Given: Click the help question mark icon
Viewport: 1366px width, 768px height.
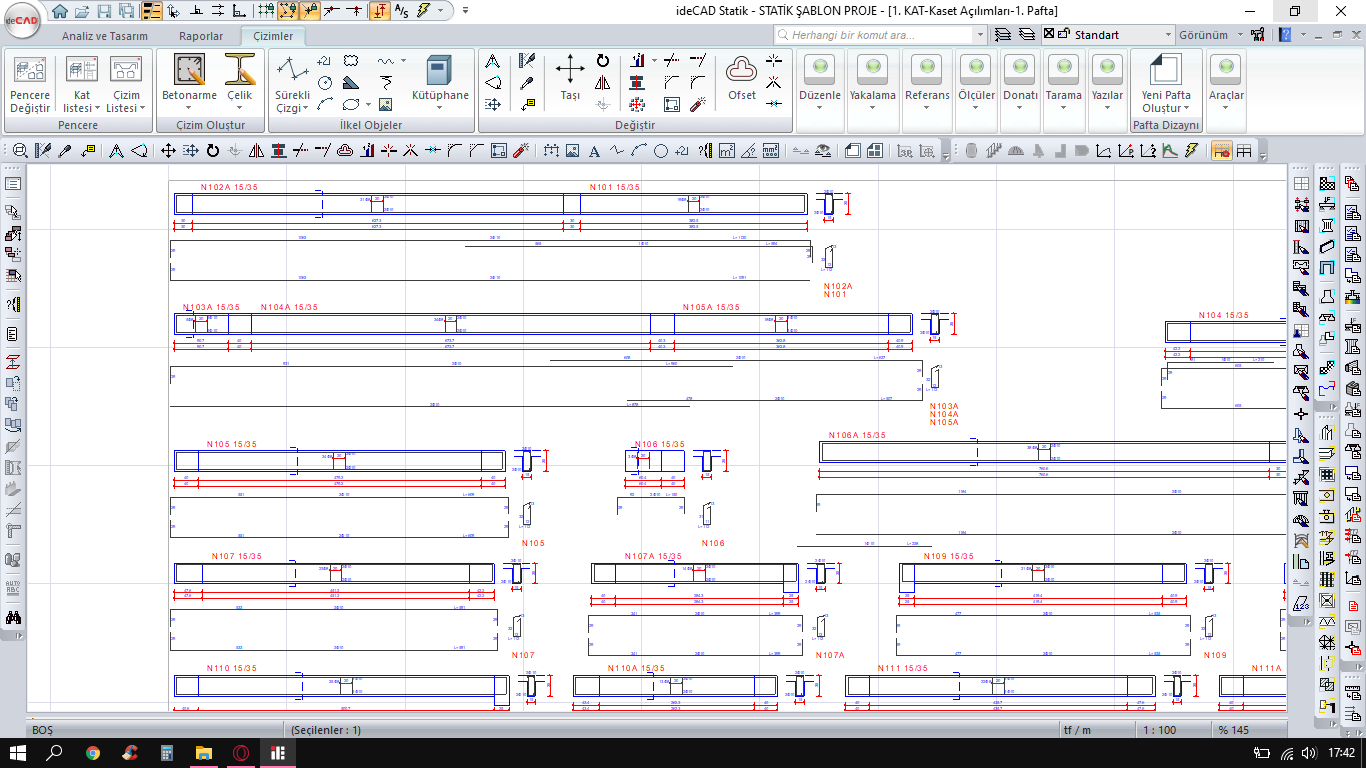Looking at the screenshot, I should [x=1286, y=35].
